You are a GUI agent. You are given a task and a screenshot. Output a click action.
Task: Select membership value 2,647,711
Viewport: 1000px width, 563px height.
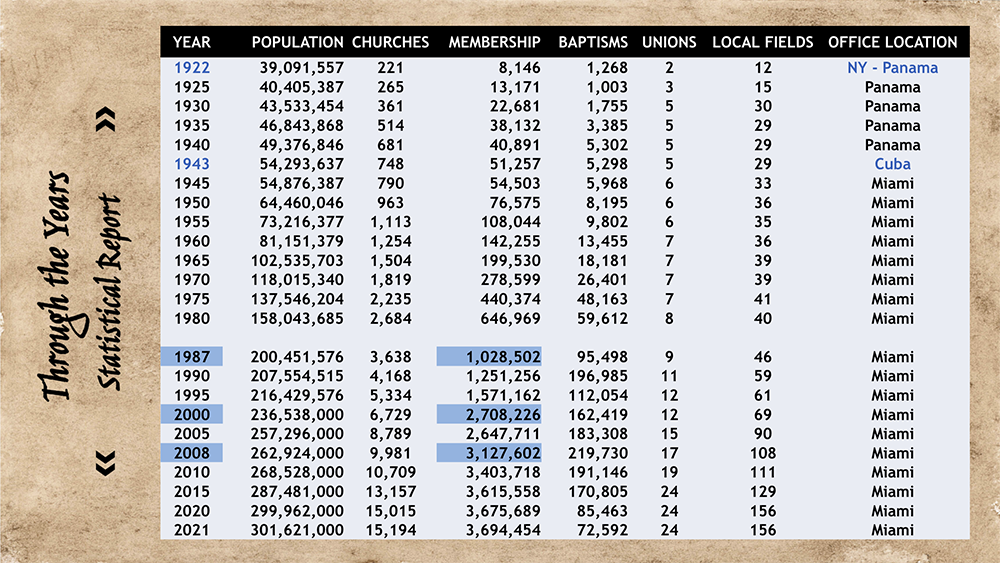(503, 434)
